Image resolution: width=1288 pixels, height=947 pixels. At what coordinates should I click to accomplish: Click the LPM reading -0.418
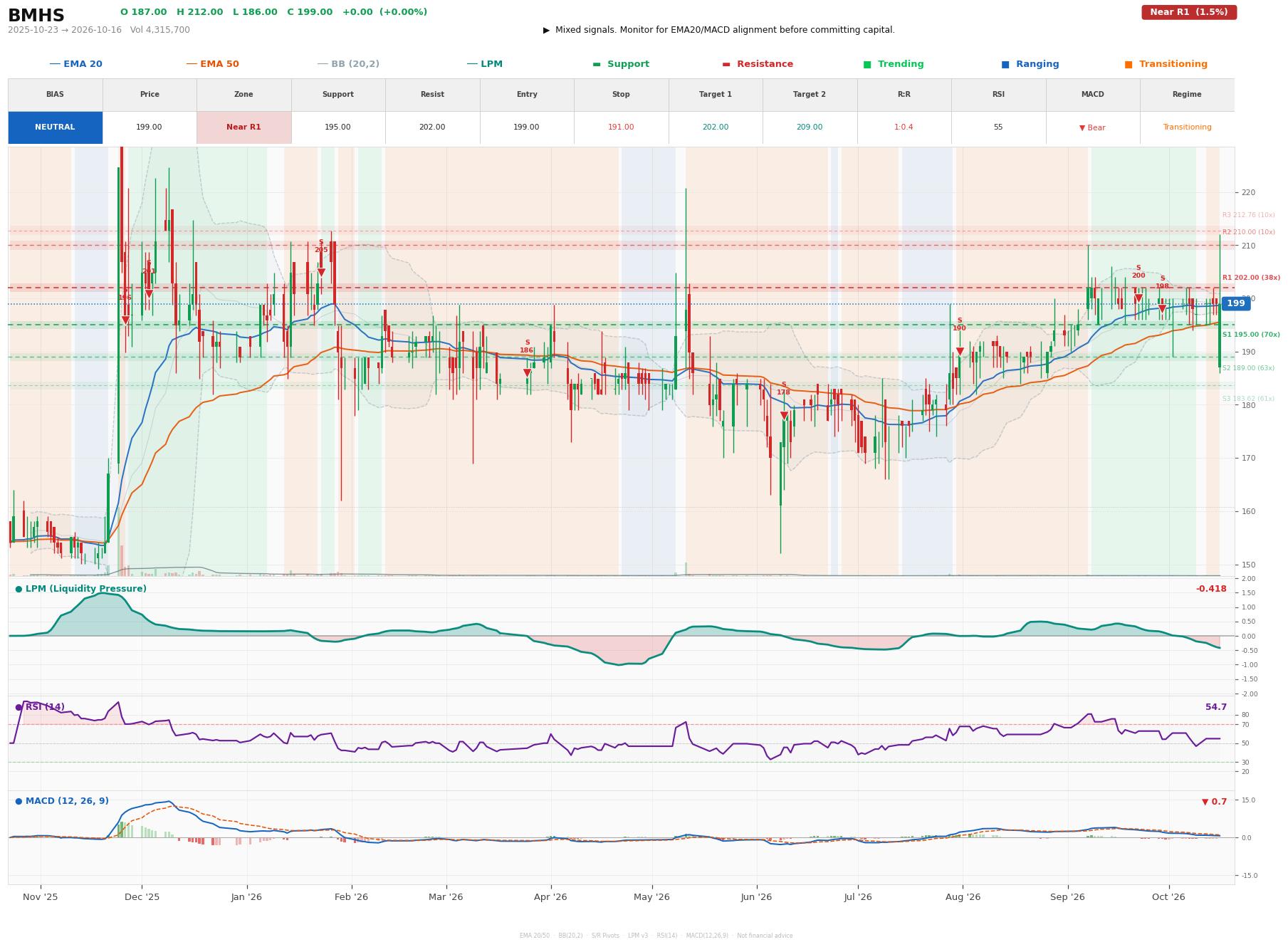pos(1211,589)
